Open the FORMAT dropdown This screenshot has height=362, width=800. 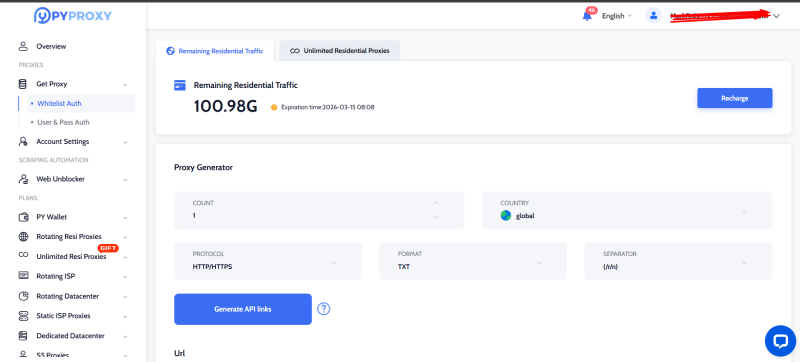[x=472, y=261]
